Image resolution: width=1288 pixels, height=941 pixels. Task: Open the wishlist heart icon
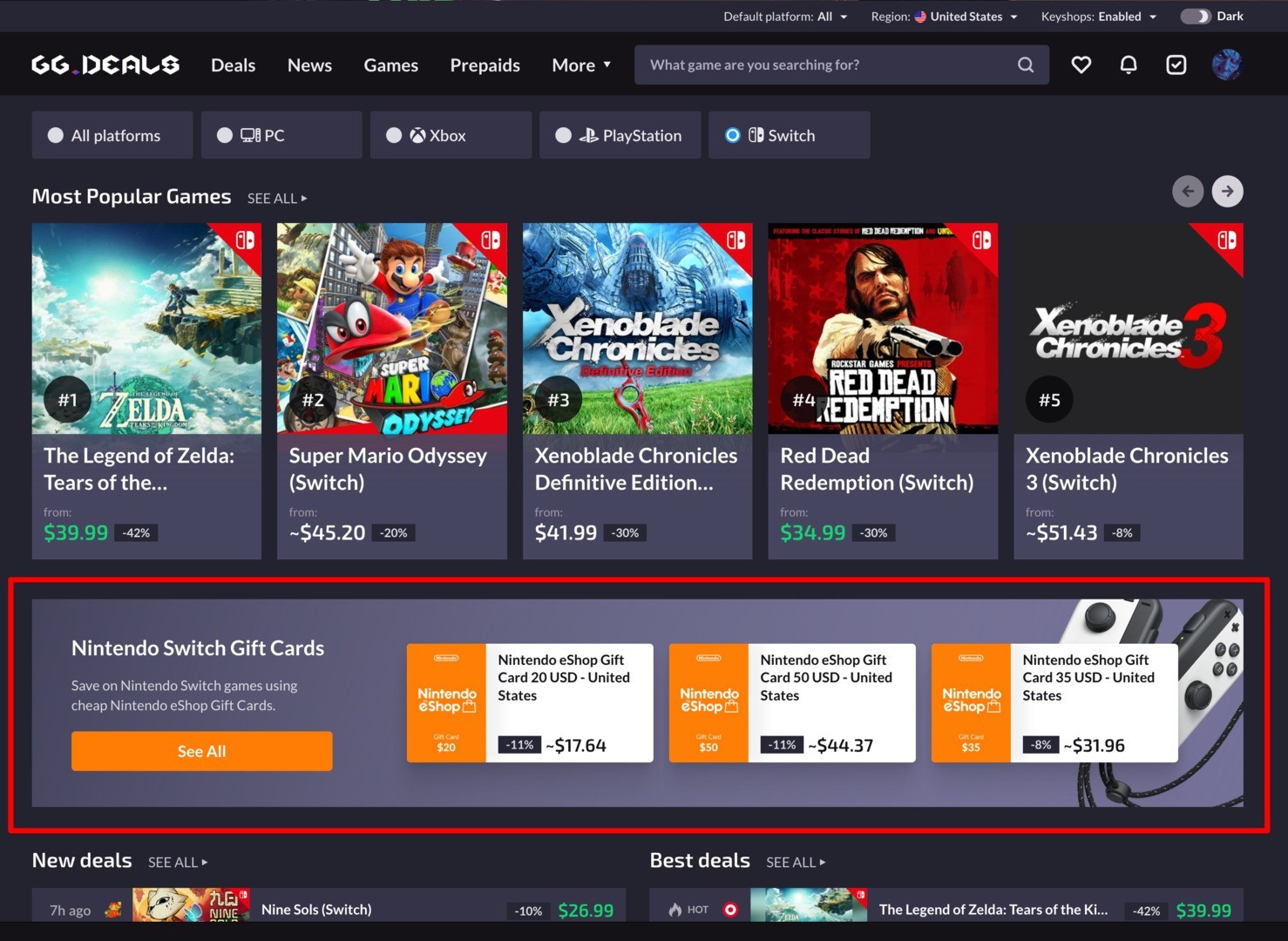[x=1081, y=64]
